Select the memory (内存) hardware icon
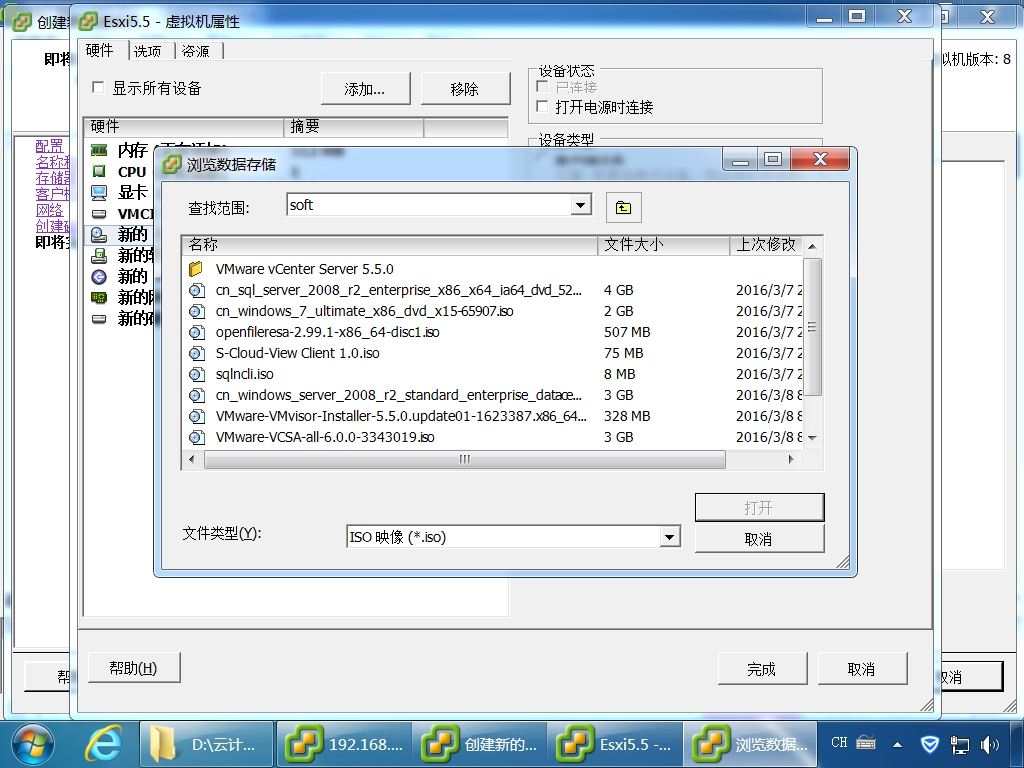Screen dimensions: 1024x768 [x=99, y=150]
